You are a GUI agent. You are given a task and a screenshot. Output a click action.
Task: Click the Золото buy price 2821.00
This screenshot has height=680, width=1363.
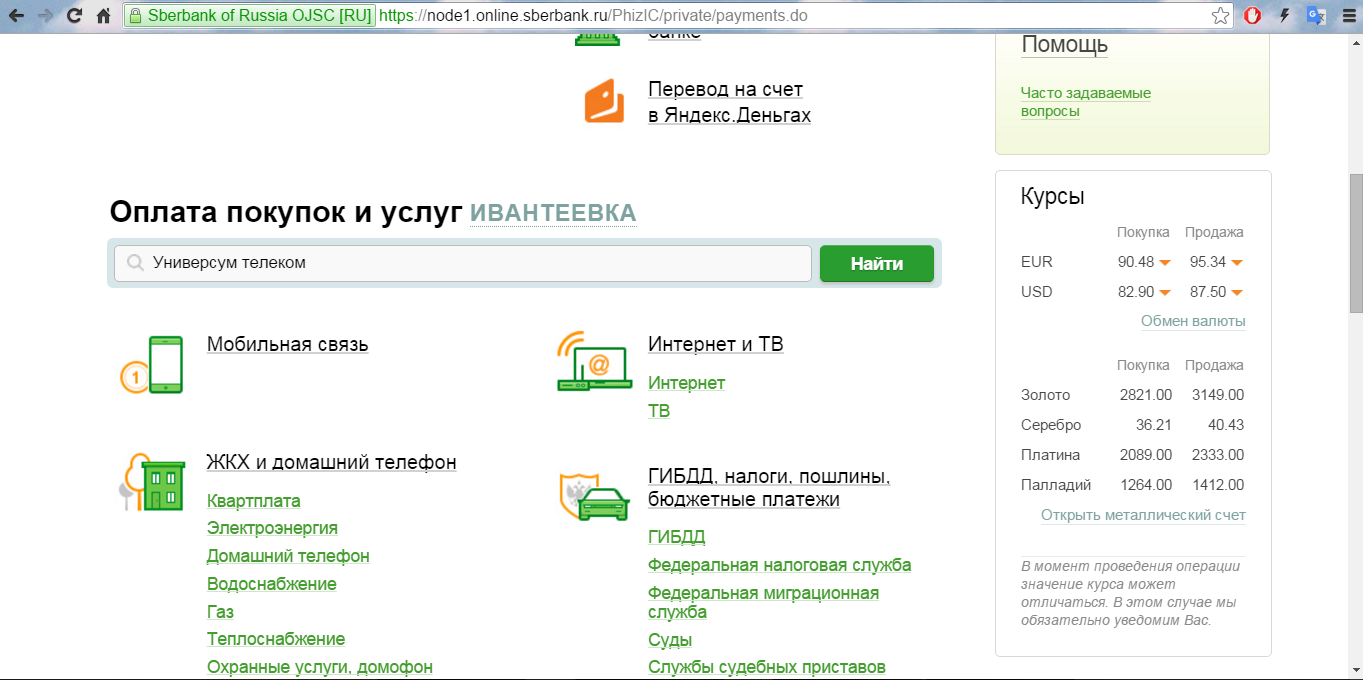1146,395
